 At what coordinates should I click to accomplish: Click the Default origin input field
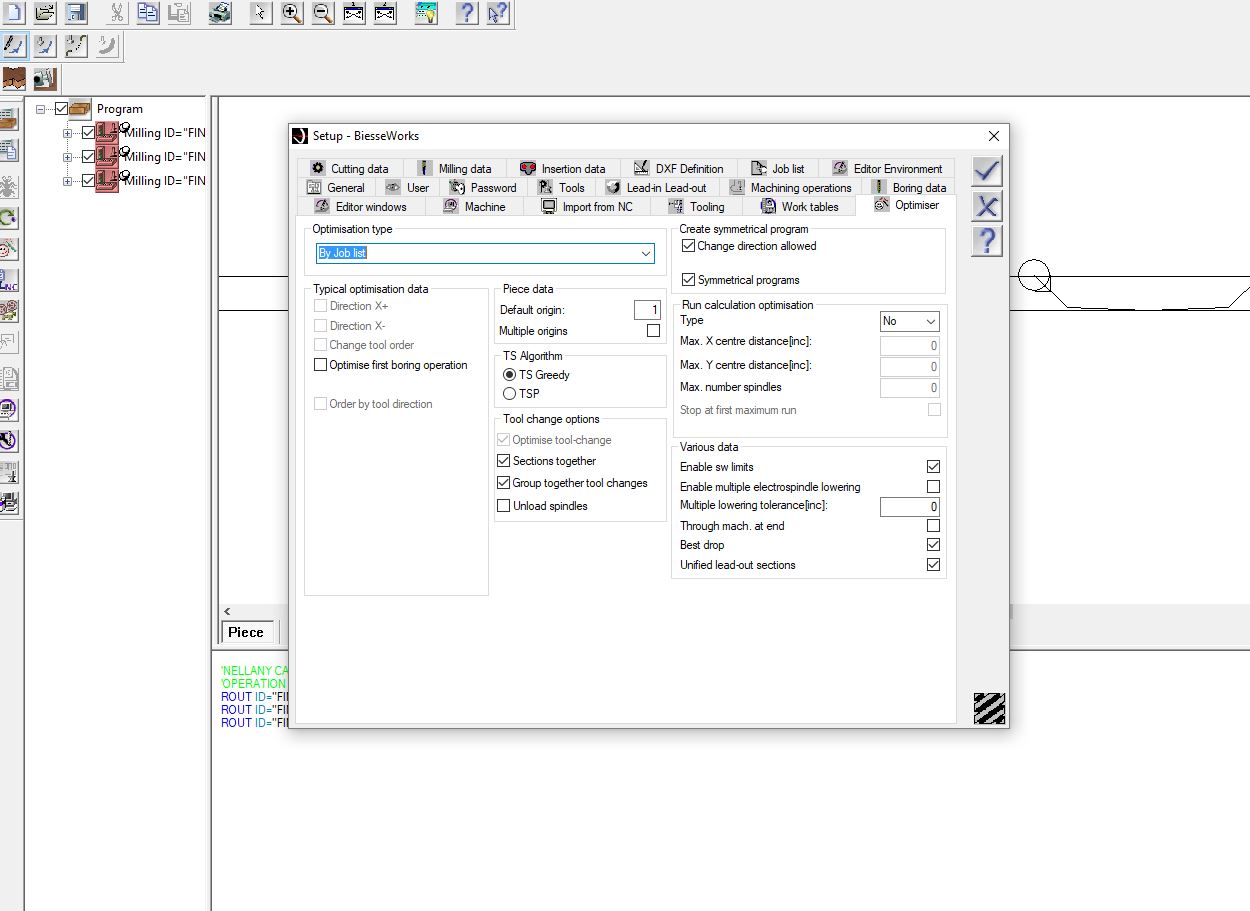point(647,310)
